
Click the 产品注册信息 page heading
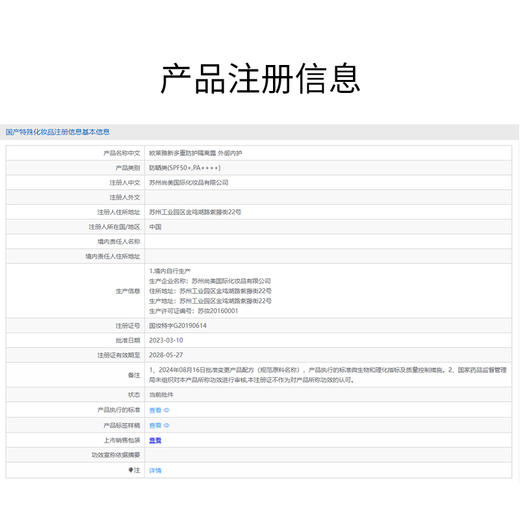pyautogui.click(x=260, y=79)
